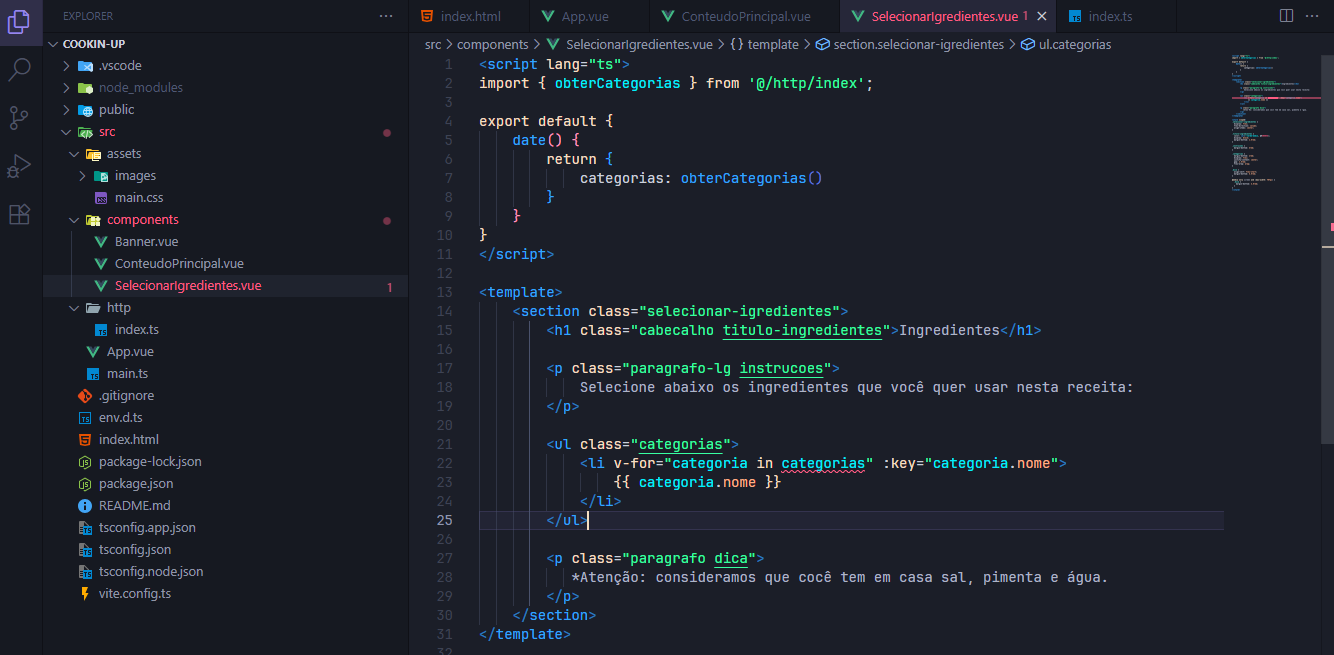The width and height of the screenshot is (1334, 655).
Task: Open the Source Control view
Action: tap(20, 117)
